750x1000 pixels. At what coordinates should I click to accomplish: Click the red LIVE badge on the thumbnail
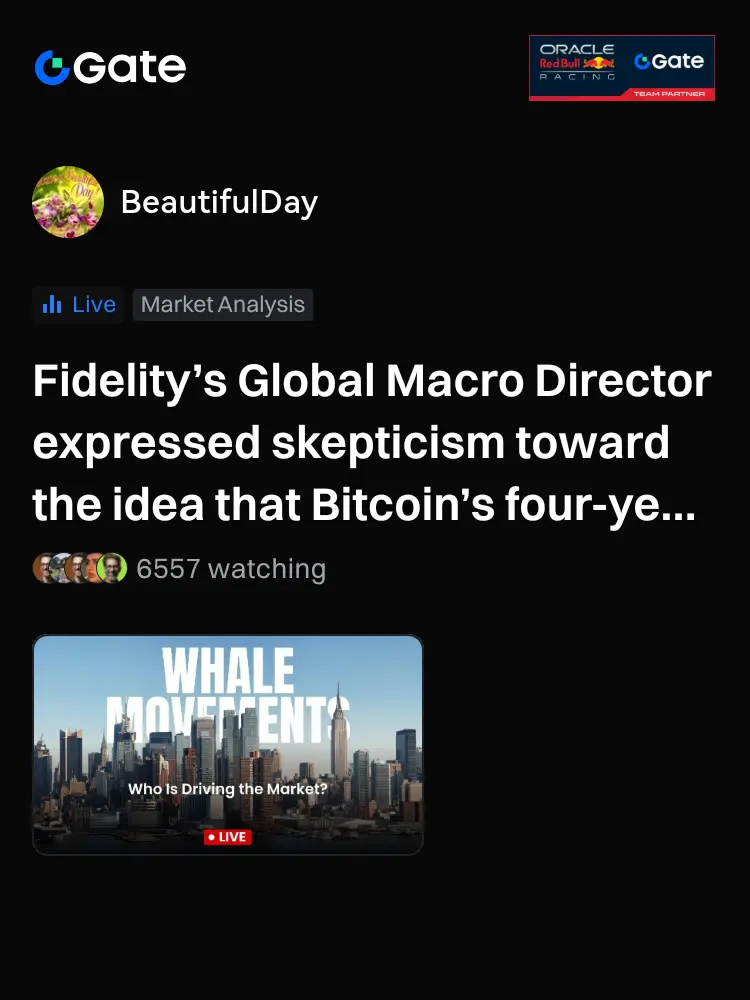tap(228, 837)
